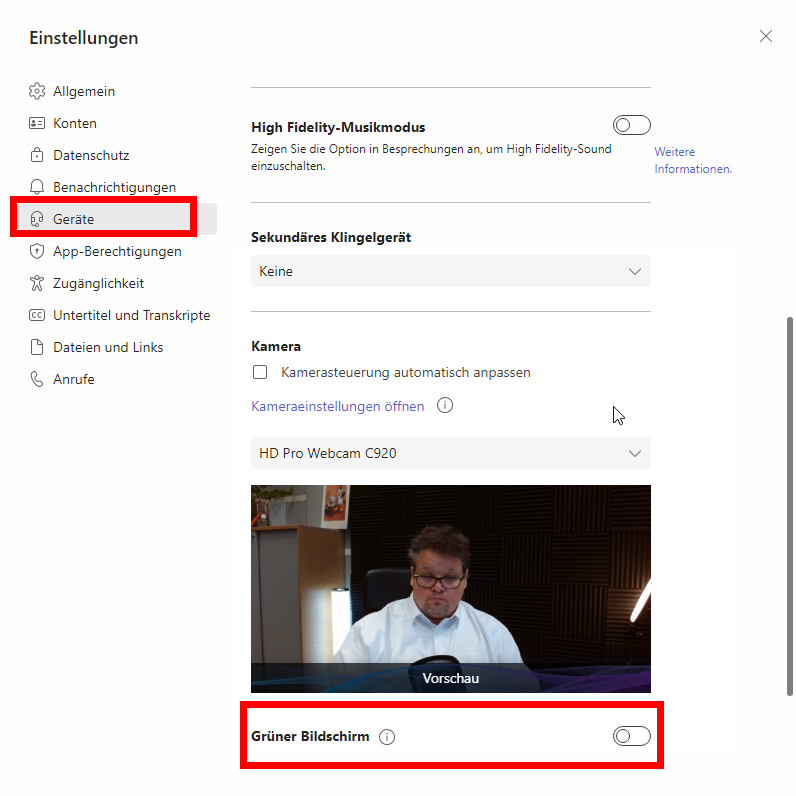Image resolution: width=796 pixels, height=796 pixels.
Task: Follow the Weitere Informationen link
Action: point(693,160)
